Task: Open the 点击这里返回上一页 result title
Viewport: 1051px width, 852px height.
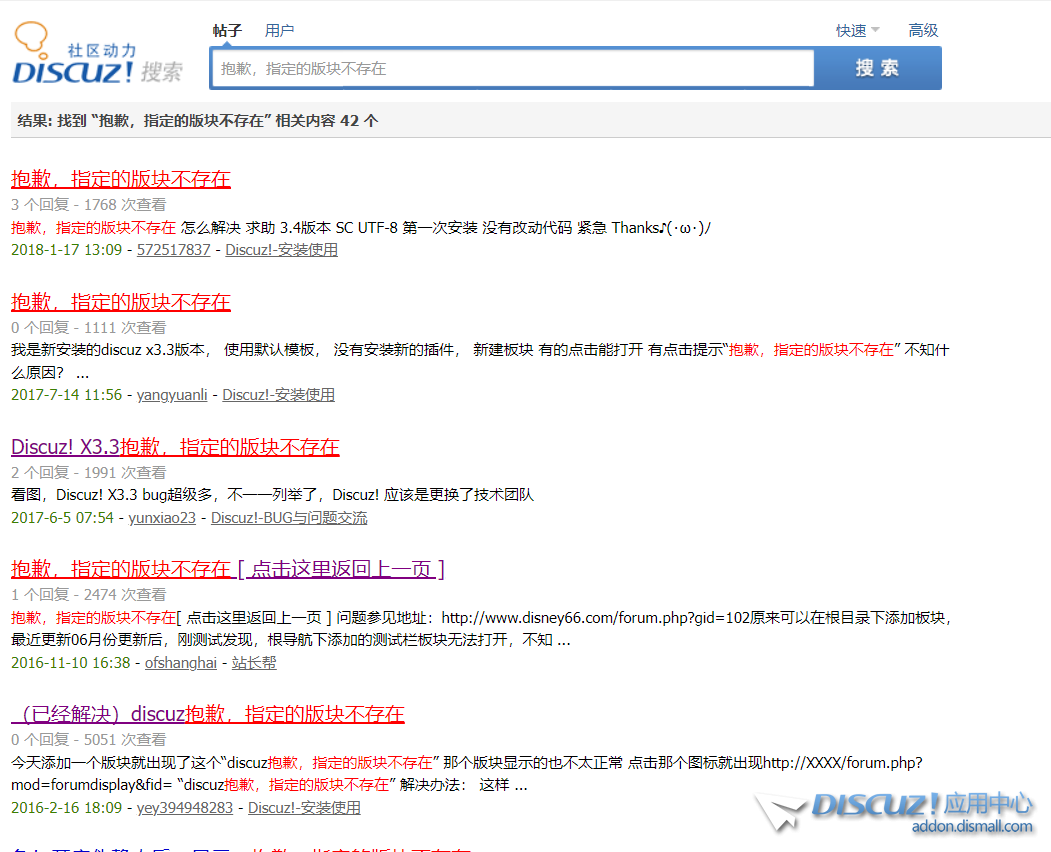Action: (228, 570)
